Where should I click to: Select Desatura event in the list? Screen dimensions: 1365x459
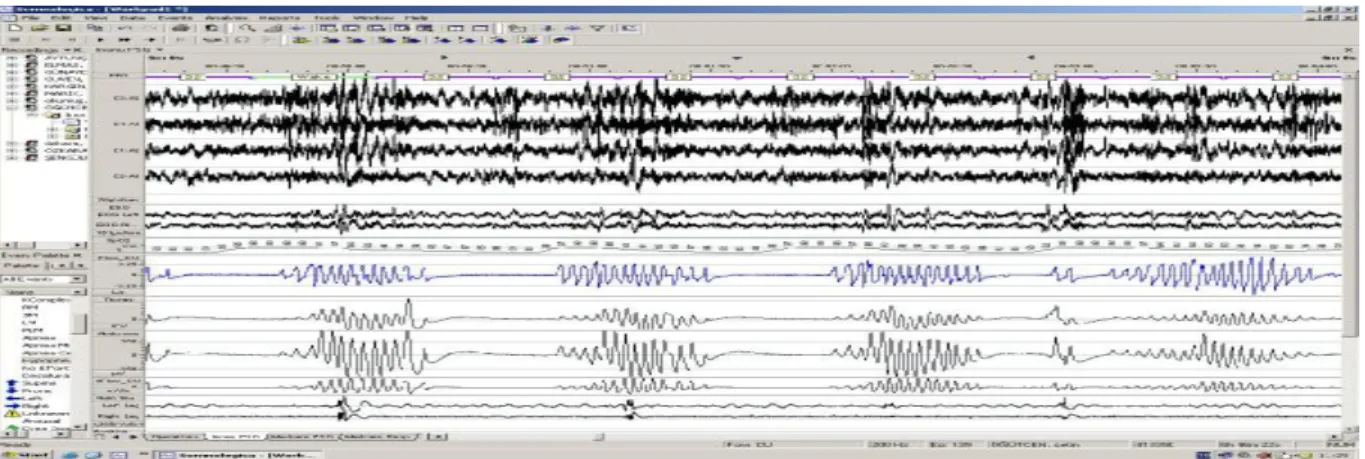[45, 375]
